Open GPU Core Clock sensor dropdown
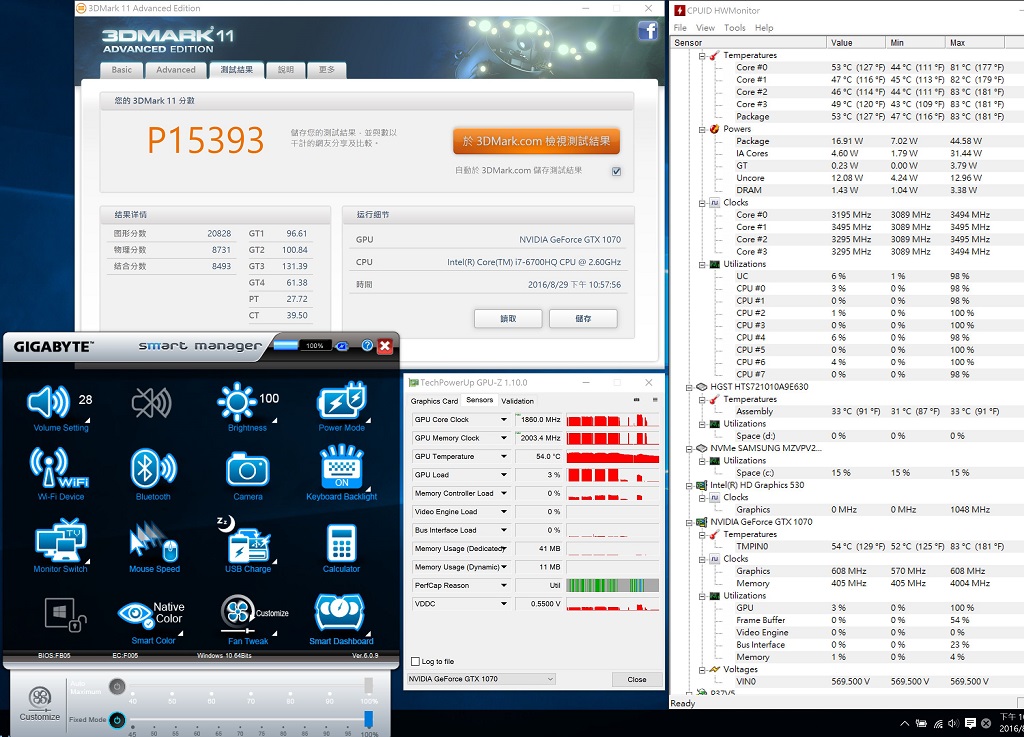The height and width of the screenshot is (737, 1024). tap(504, 420)
